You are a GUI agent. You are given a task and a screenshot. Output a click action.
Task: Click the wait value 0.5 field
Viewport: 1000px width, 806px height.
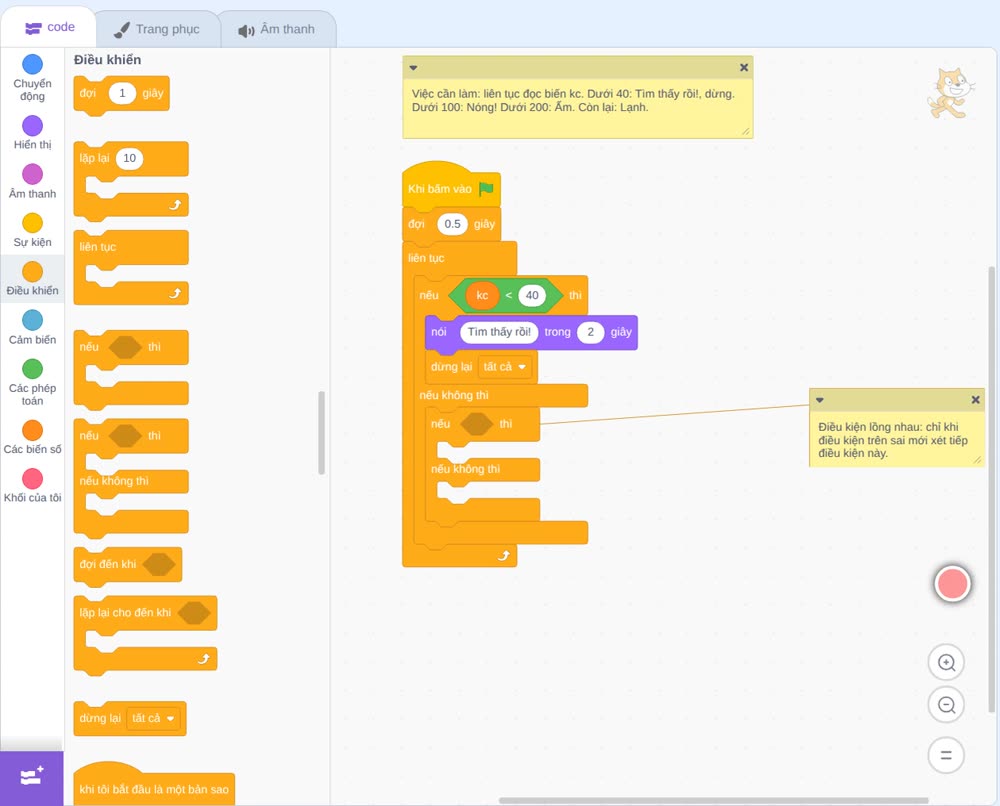click(x=452, y=224)
